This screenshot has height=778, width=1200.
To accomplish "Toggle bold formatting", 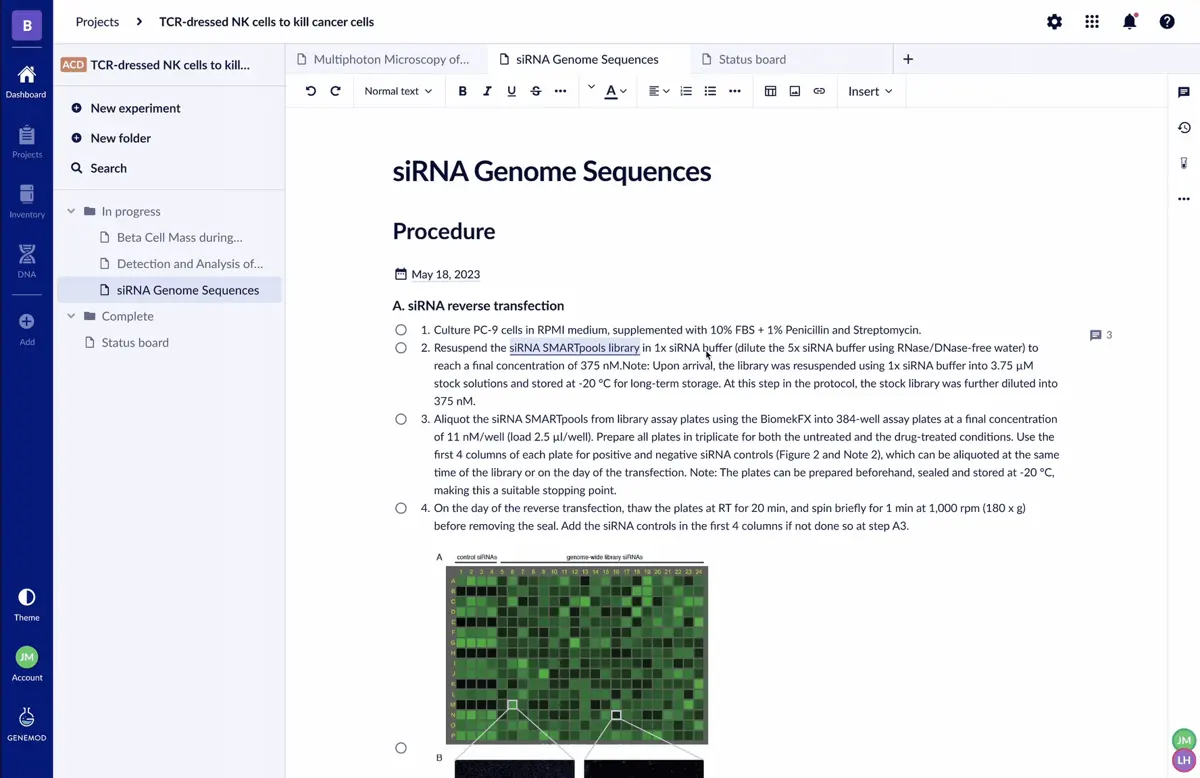I will (x=462, y=91).
